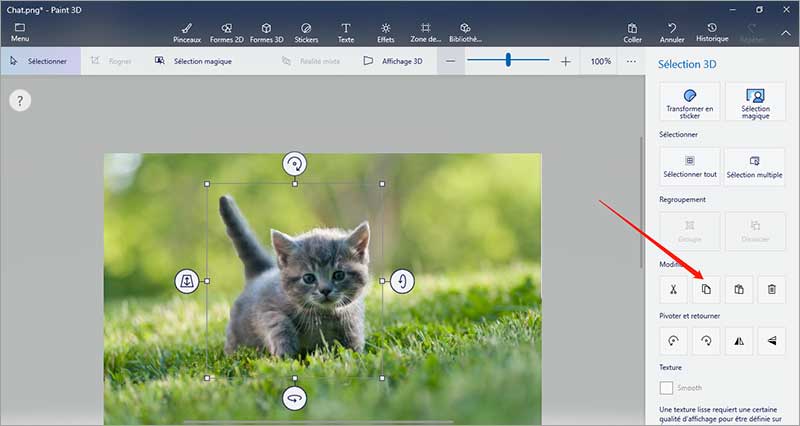Open the more options ellipsis menu
The height and width of the screenshot is (426, 800).
pos(631,61)
